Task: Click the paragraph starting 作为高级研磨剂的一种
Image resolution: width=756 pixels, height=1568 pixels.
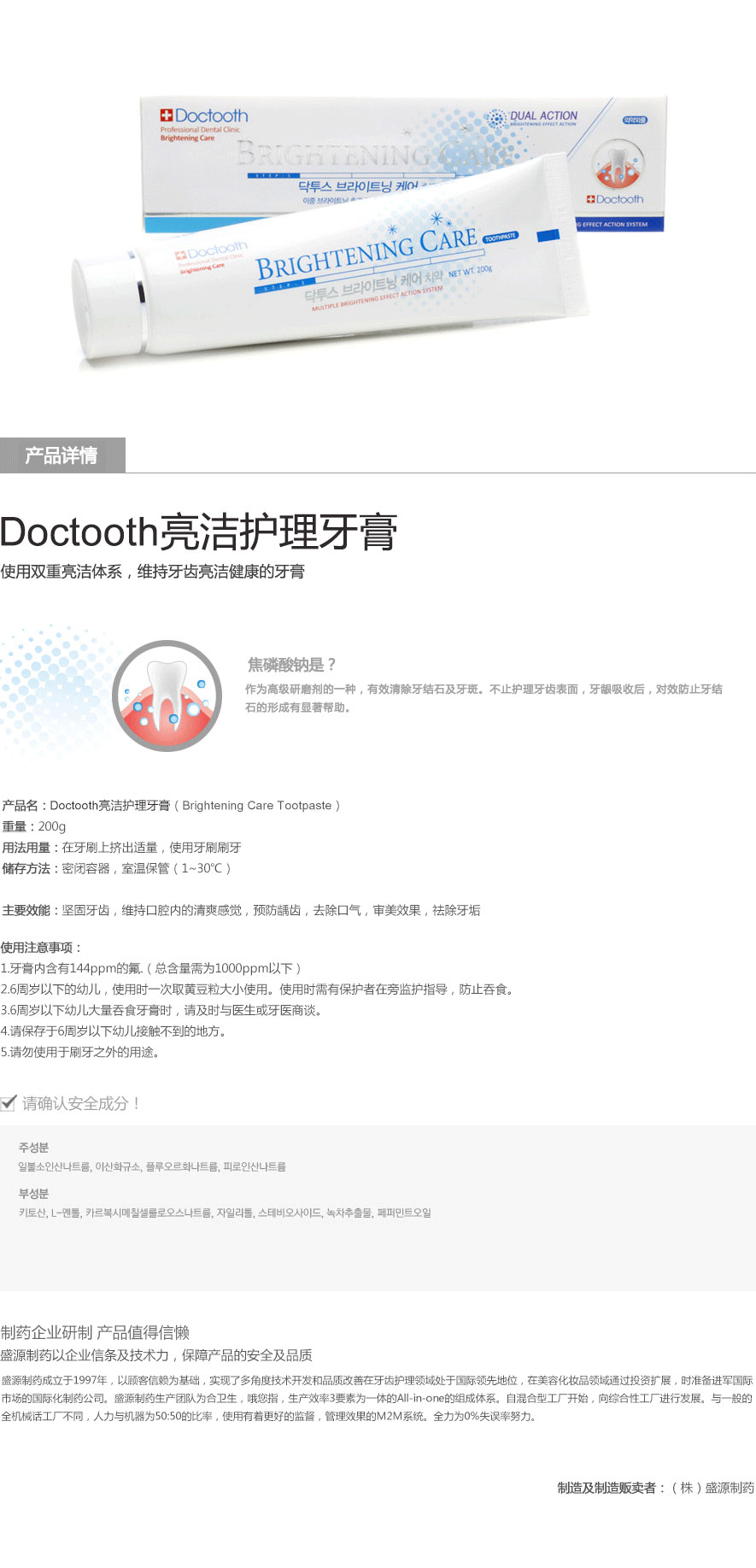Action: coord(483,698)
